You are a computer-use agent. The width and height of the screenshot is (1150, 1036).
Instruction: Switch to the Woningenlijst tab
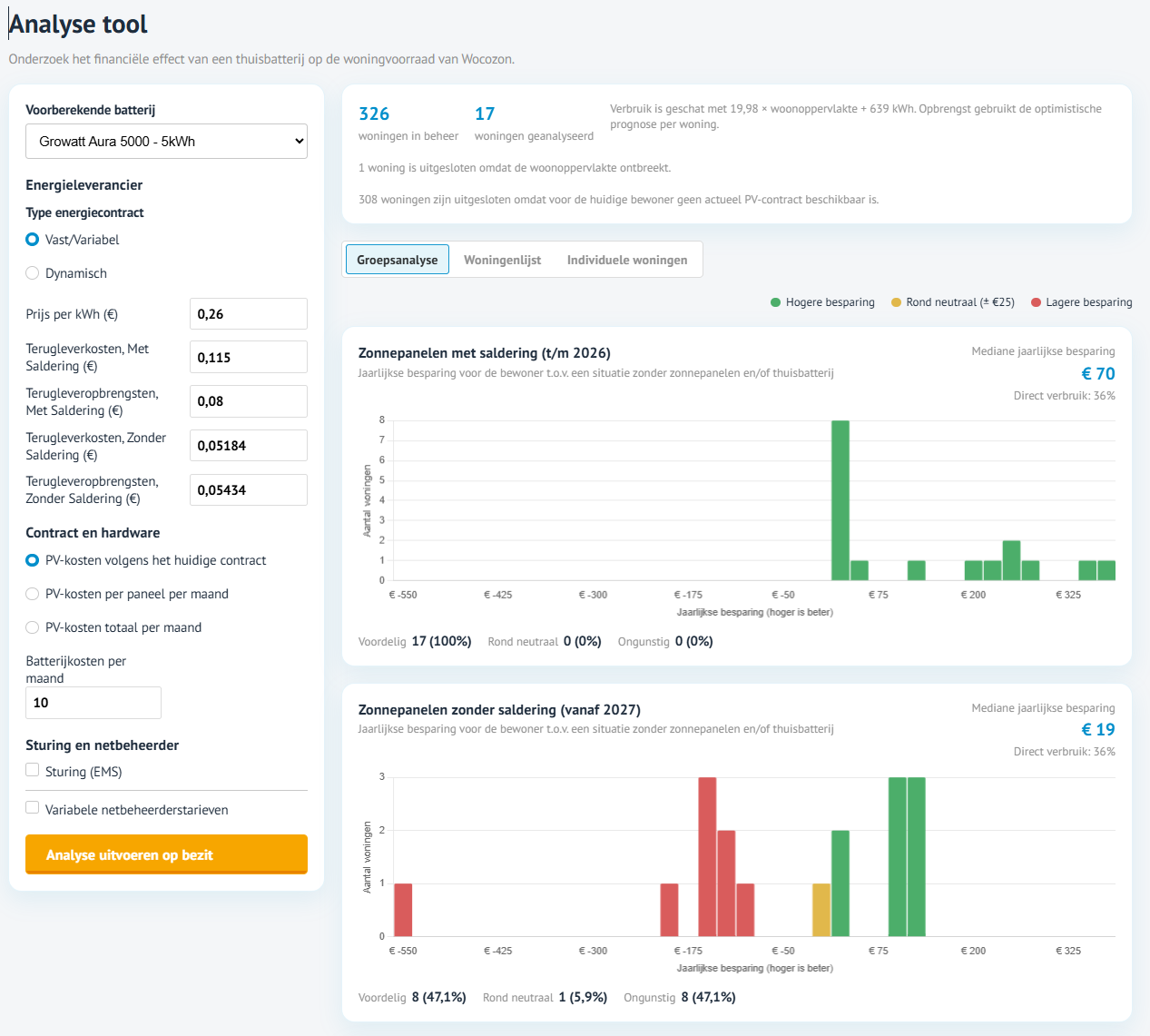tap(502, 260)
